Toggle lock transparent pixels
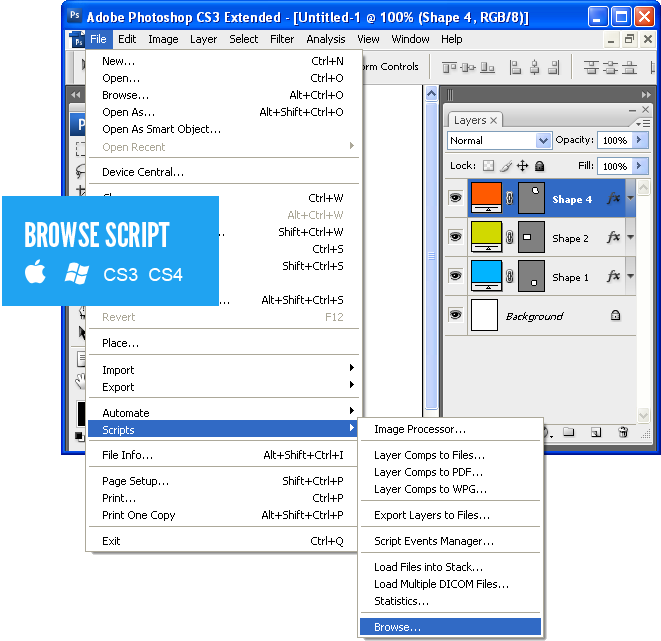 point(489,166)
